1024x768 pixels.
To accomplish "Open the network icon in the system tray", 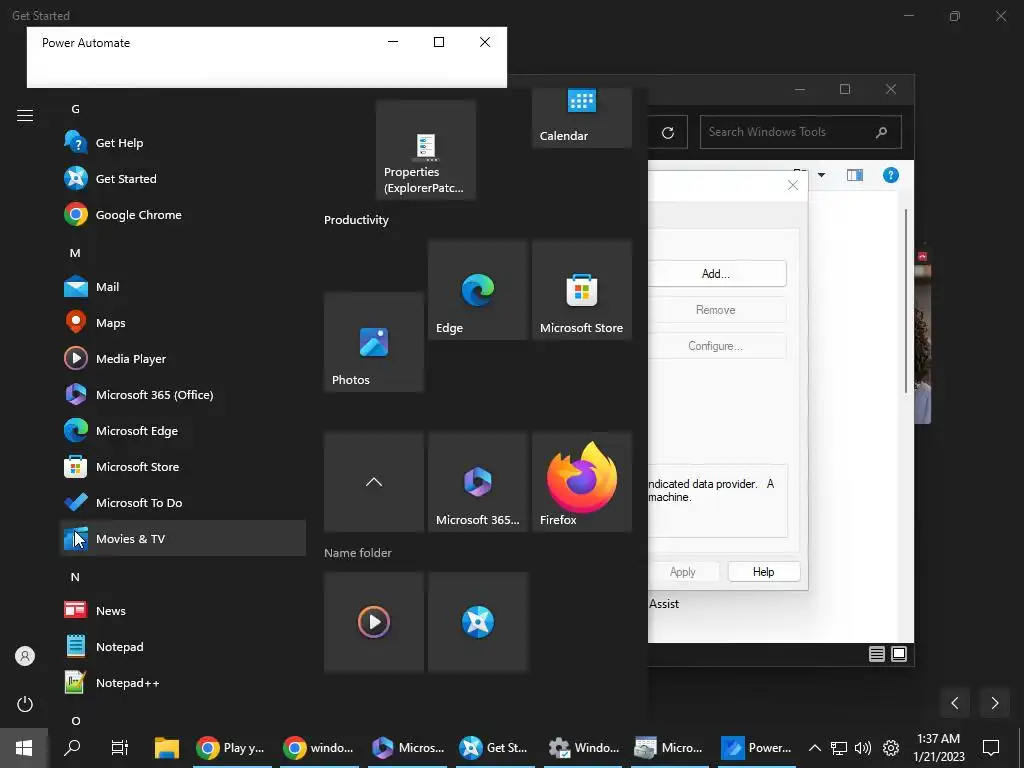I will (x=839, y=748).
